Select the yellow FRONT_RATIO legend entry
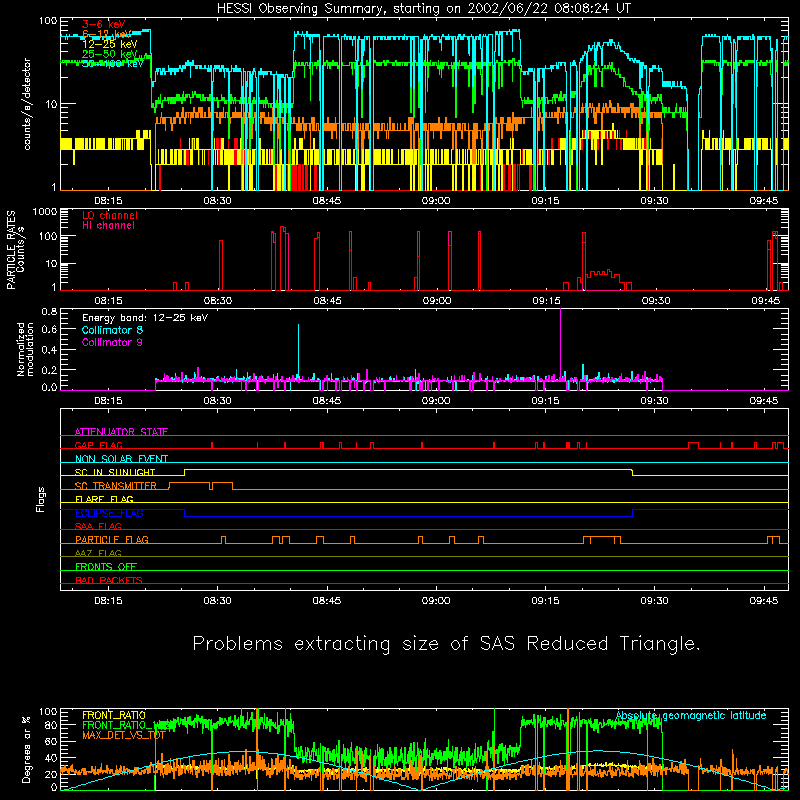This screenshot has height=800, width=800. (114, 715)
